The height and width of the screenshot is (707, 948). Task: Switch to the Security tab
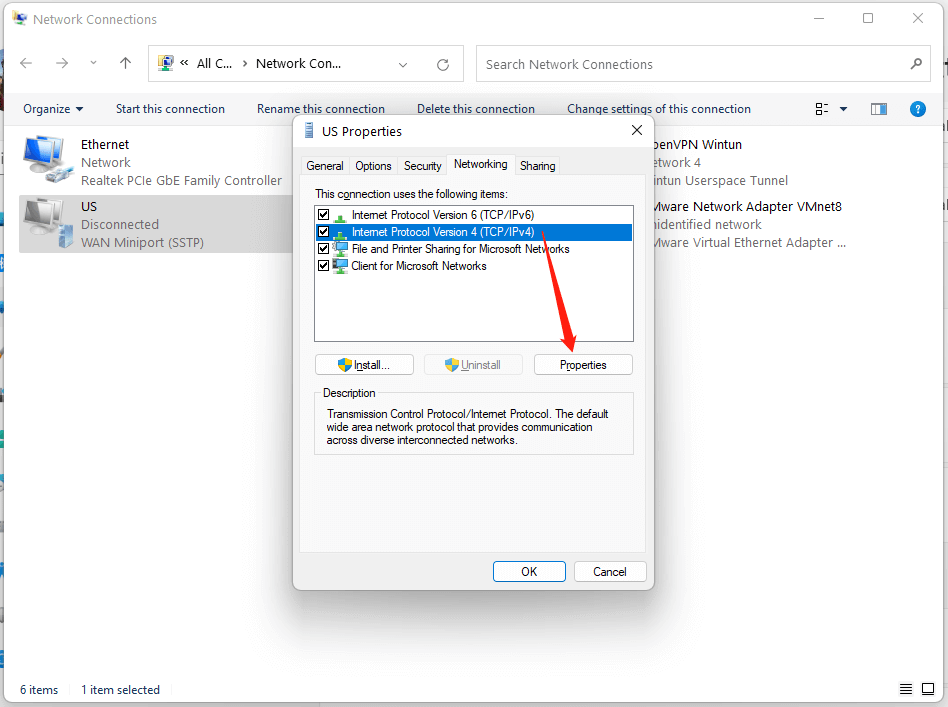(x=423, y=166)
